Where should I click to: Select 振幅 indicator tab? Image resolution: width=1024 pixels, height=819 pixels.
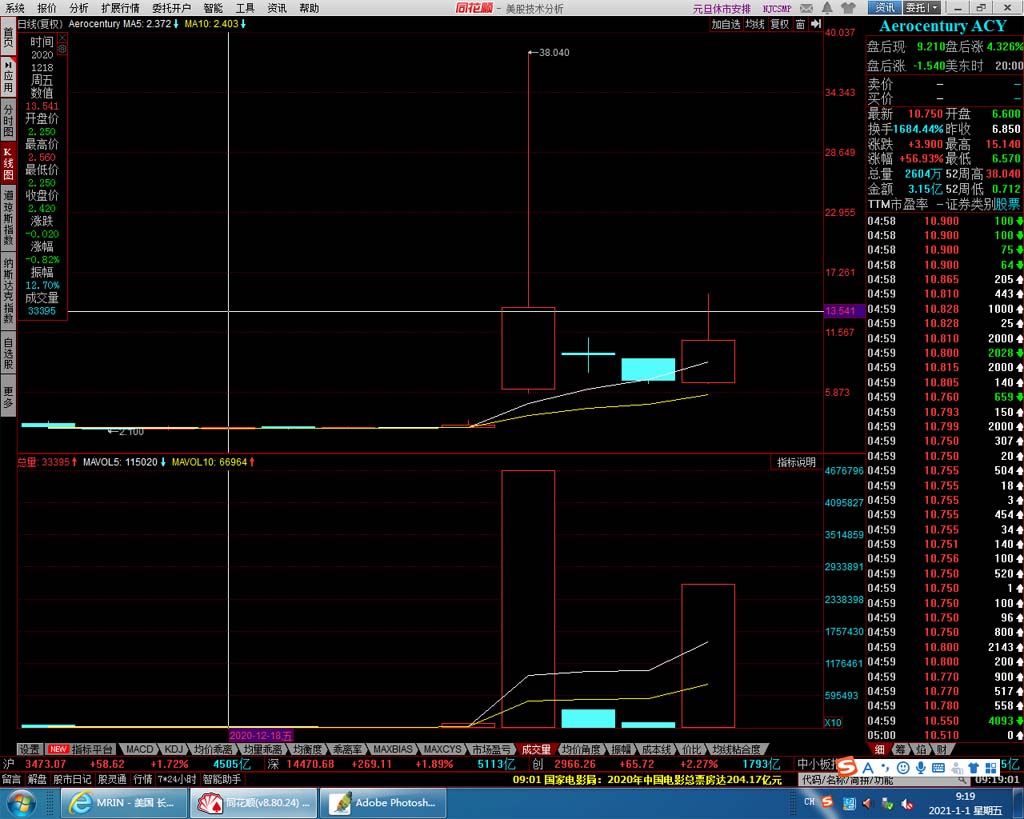pyautogui.click(x=621, y=749)
